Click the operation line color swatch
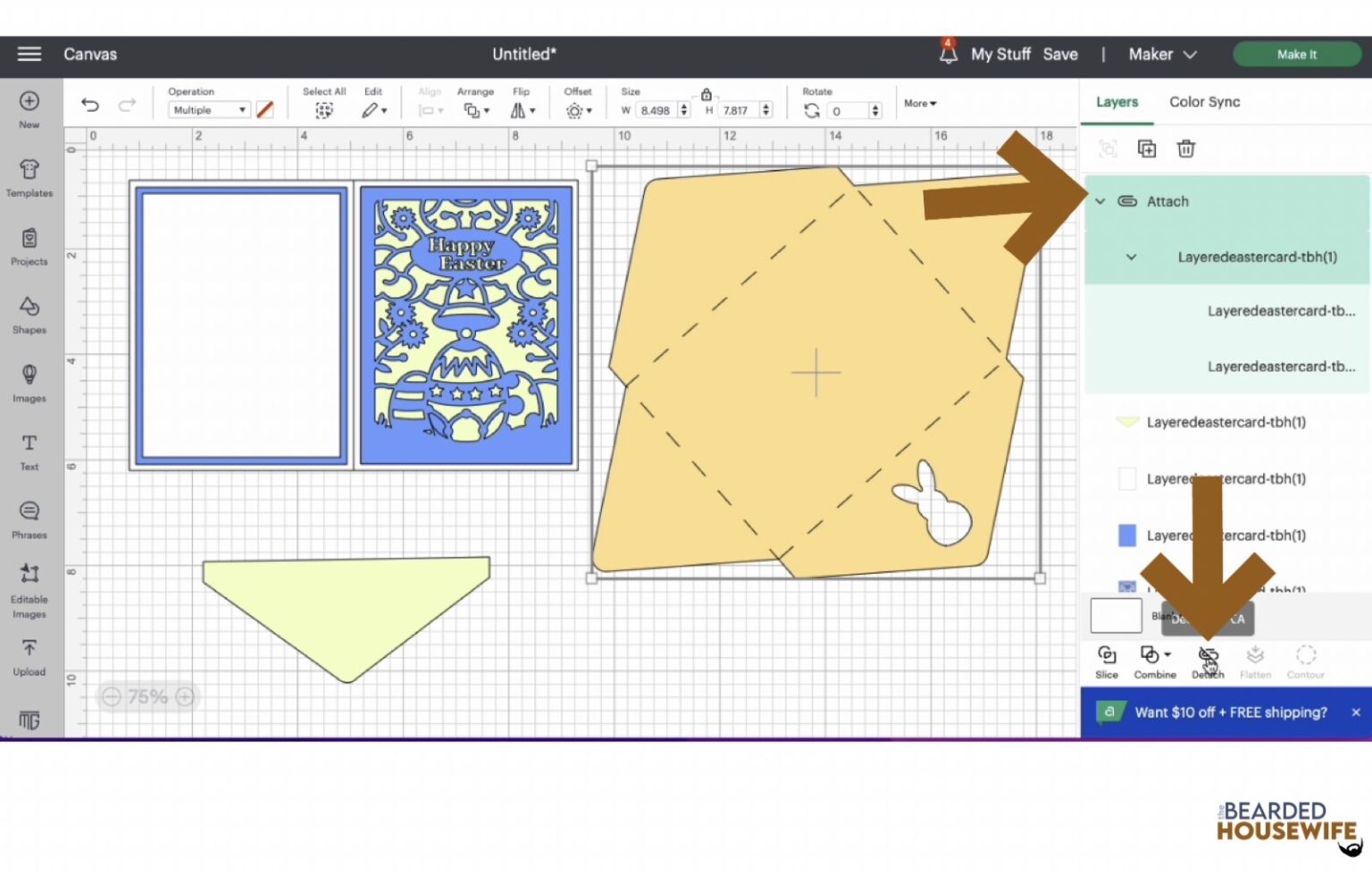This screenshot has width=1372, height=872. click(265, 110)
